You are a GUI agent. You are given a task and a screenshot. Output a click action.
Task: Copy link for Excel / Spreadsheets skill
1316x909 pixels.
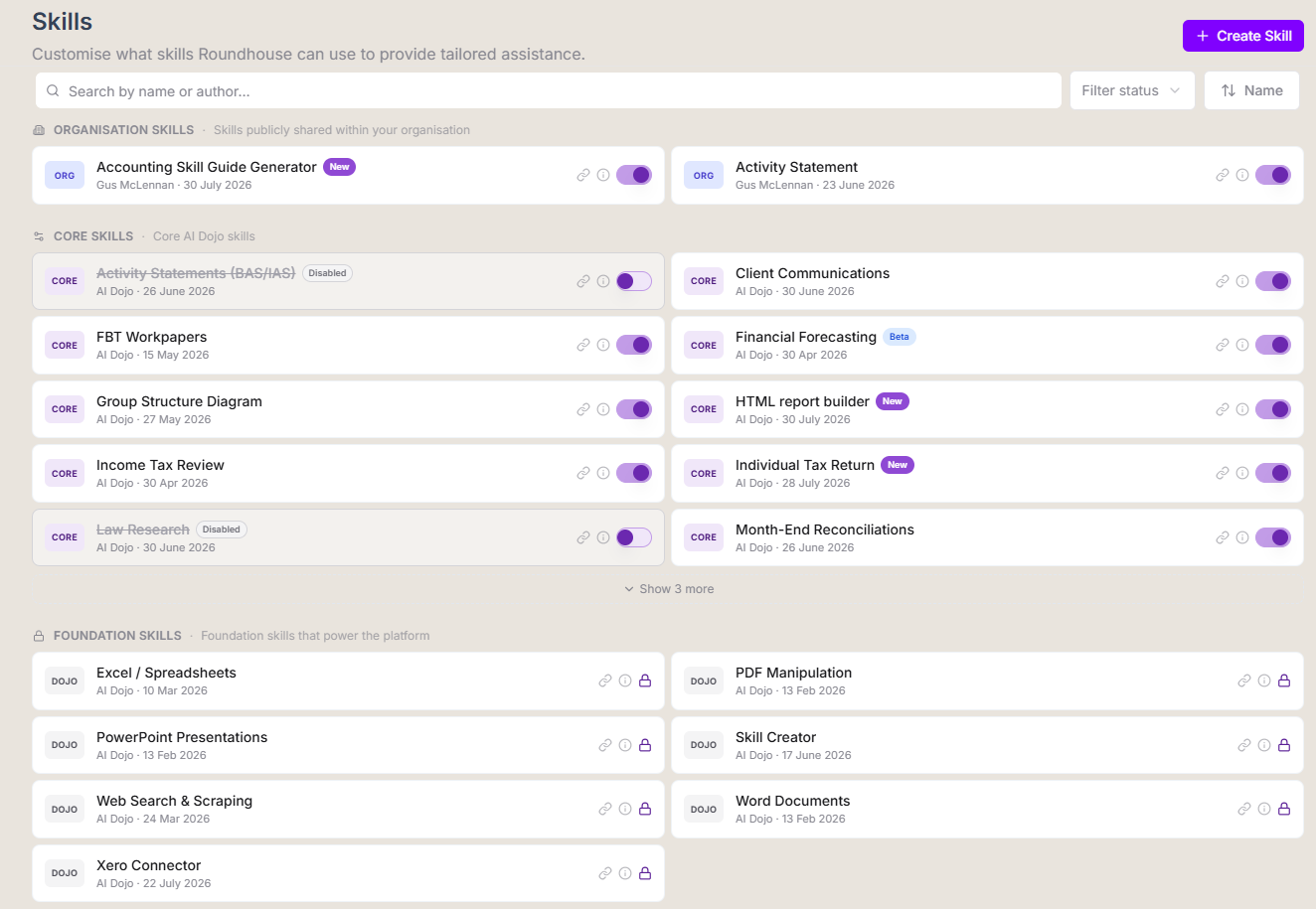[x=605, y=681]
